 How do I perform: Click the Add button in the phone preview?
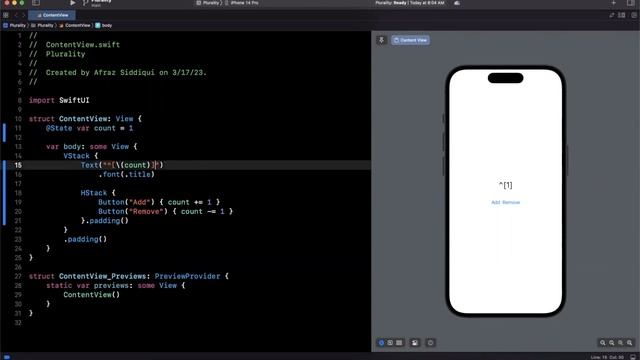(x=496, y=202)
